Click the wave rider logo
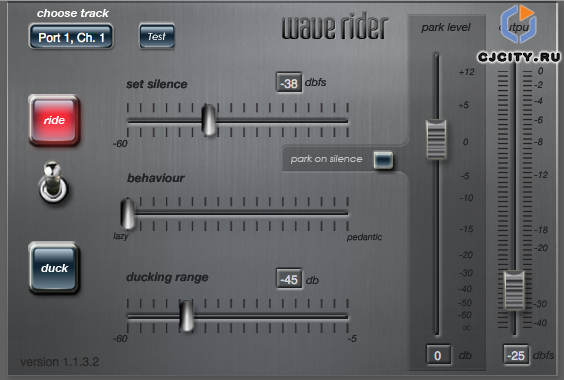This screenshot has height=380, width=564. point(335,26)
